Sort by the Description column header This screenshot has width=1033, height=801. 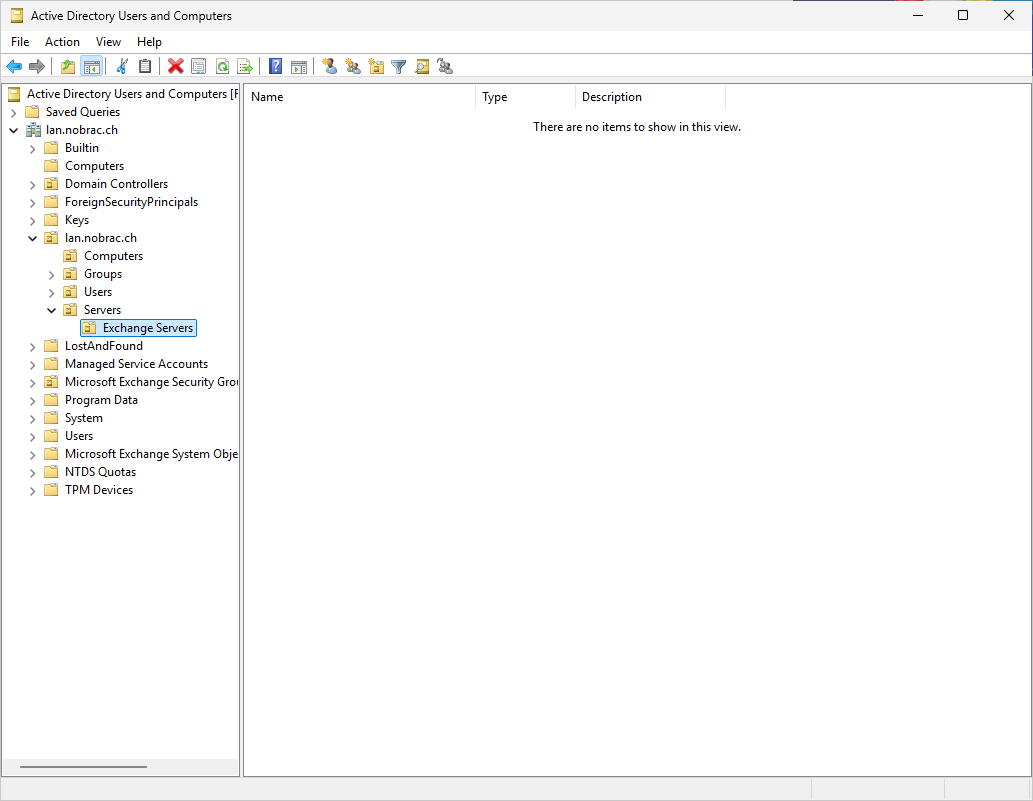pos(650,97)
